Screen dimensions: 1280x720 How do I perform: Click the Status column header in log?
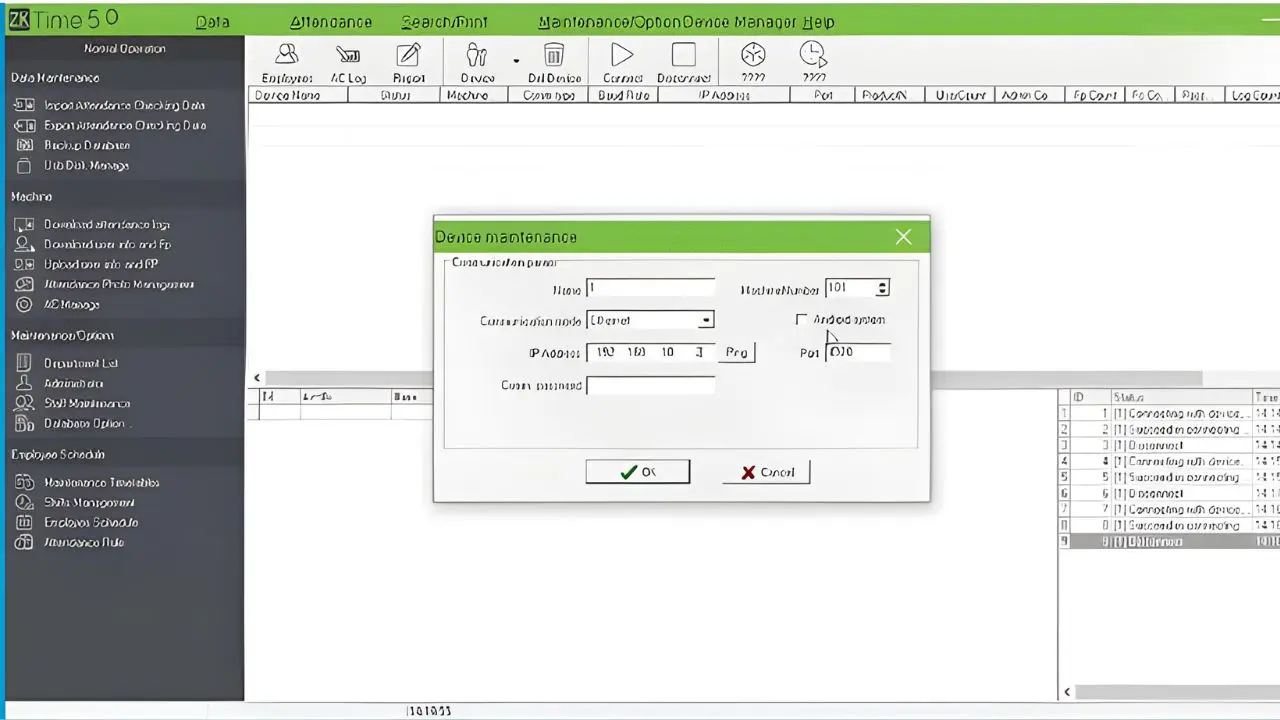click(1180, 397)
